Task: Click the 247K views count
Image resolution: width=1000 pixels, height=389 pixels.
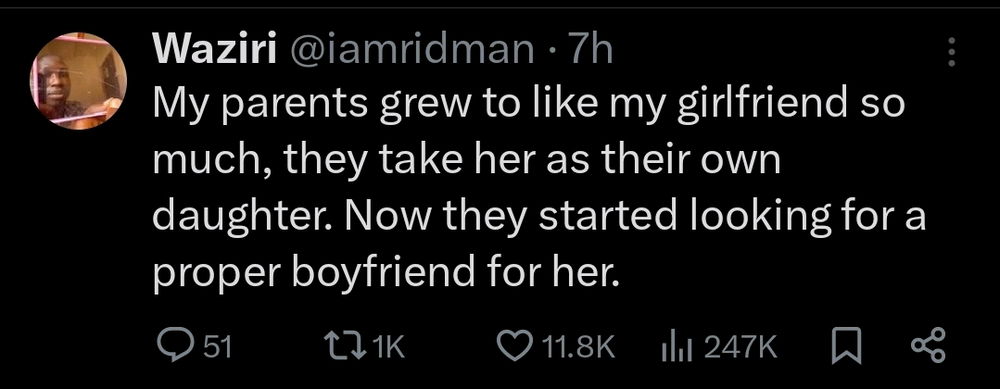Action: point(740,348)
